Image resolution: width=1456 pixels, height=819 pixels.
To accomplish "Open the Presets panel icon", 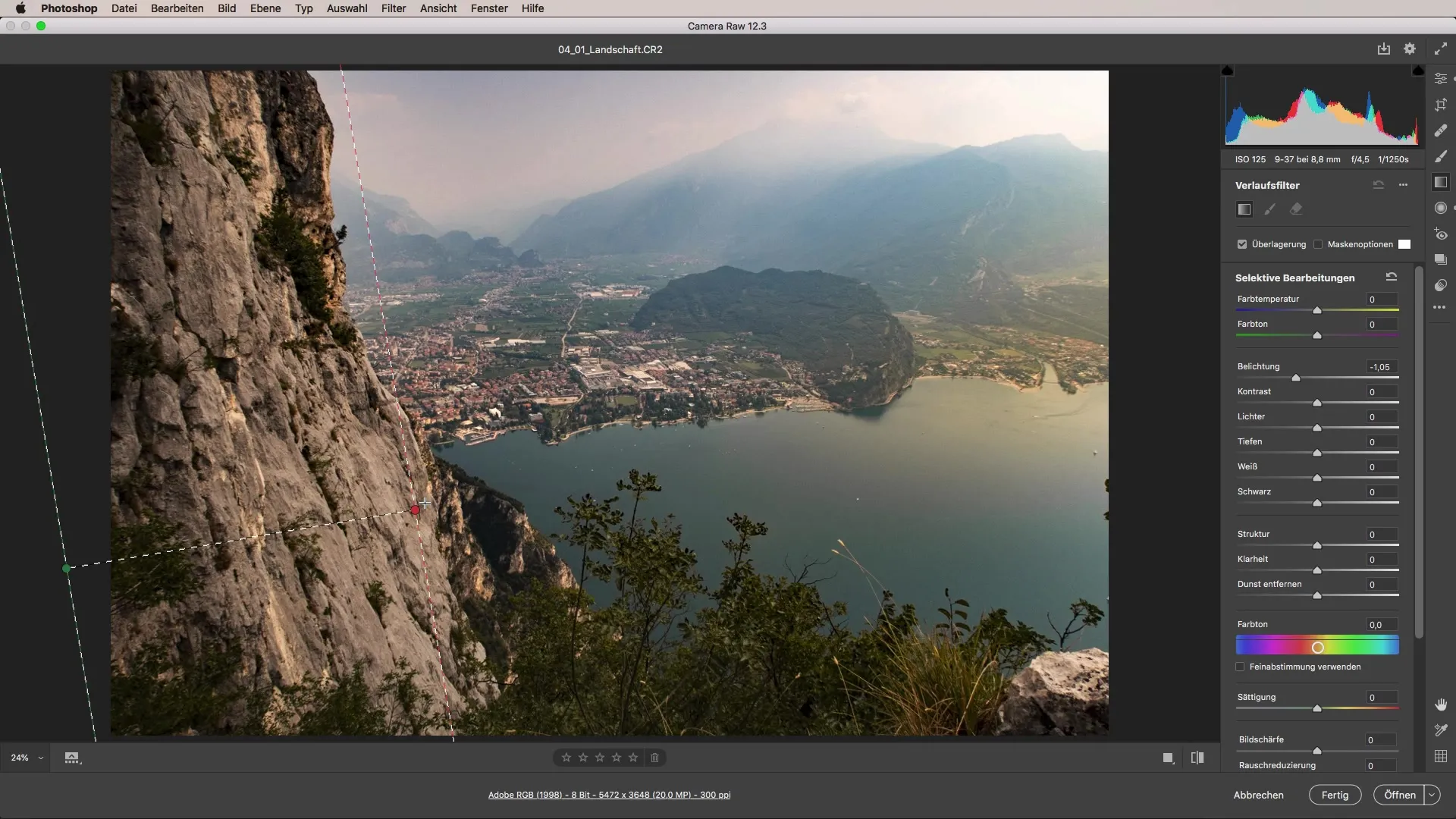I will click(x=1441, y=285).
